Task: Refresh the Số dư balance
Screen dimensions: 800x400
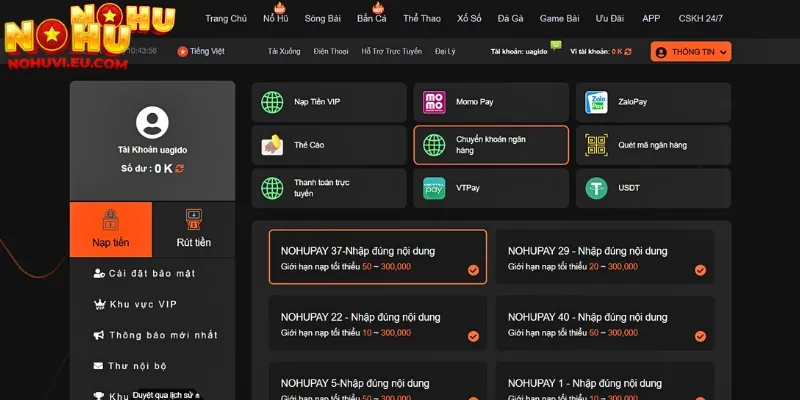Action: tap(179, 168)
